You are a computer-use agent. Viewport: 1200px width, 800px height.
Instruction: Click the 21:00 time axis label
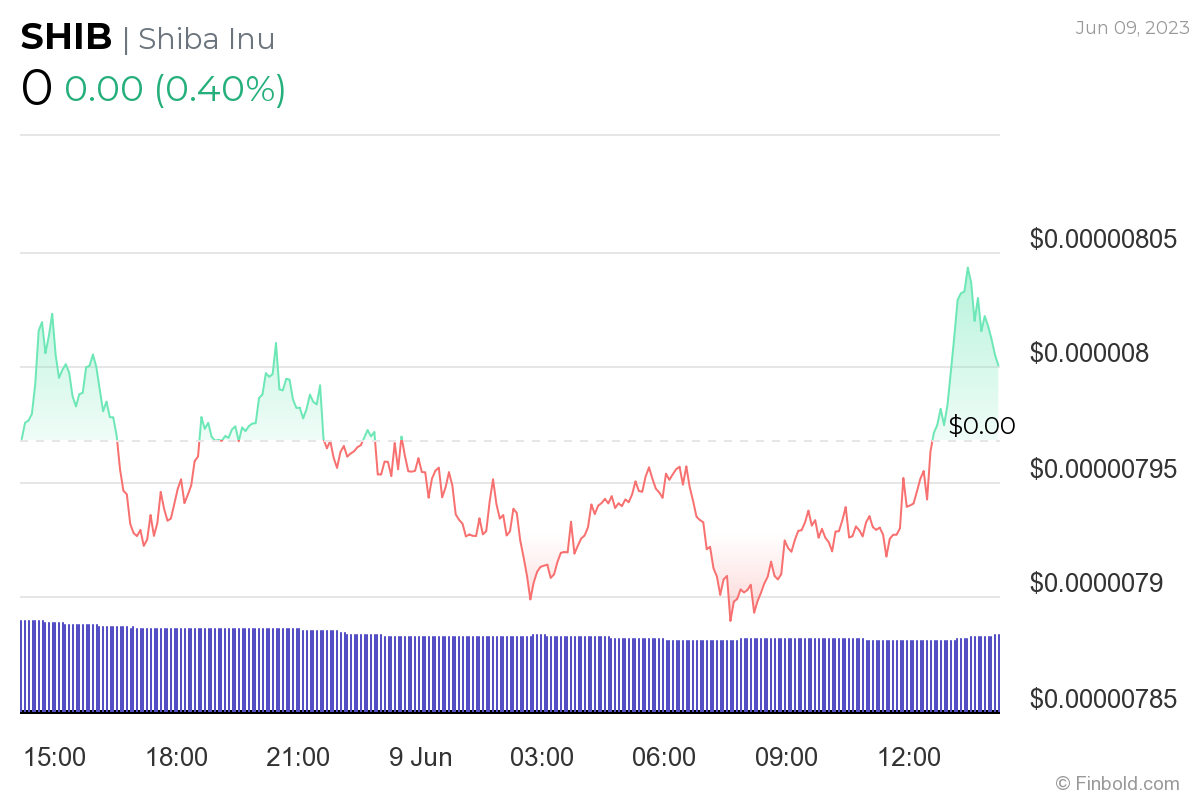[298, 757]
